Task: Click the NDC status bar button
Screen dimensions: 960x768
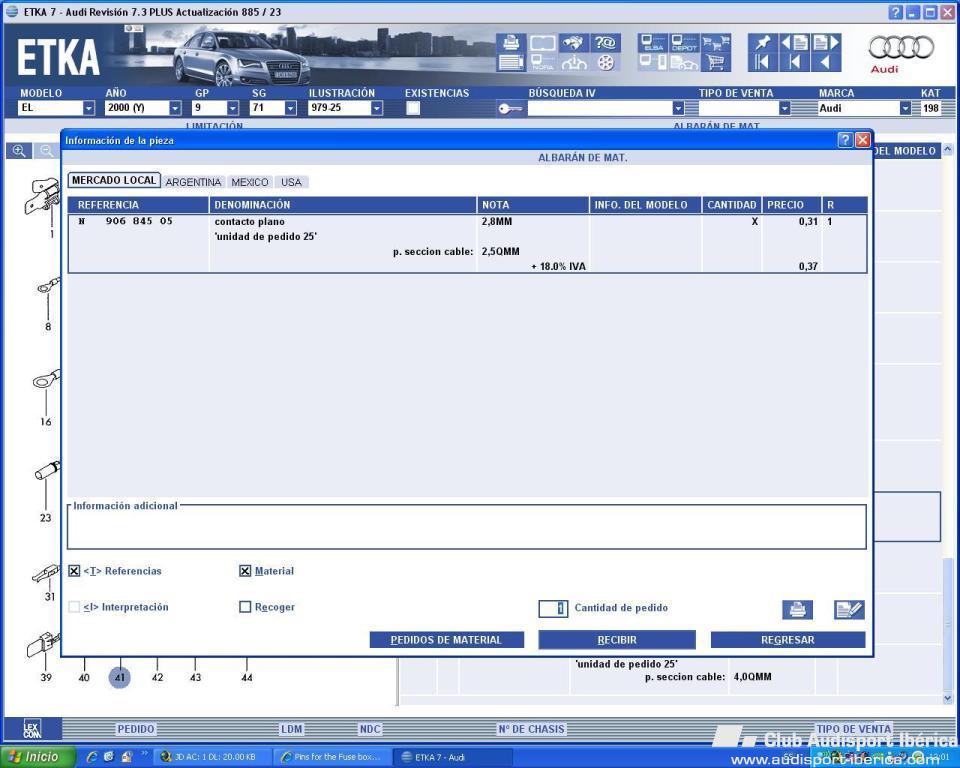Action: [370, 729]
